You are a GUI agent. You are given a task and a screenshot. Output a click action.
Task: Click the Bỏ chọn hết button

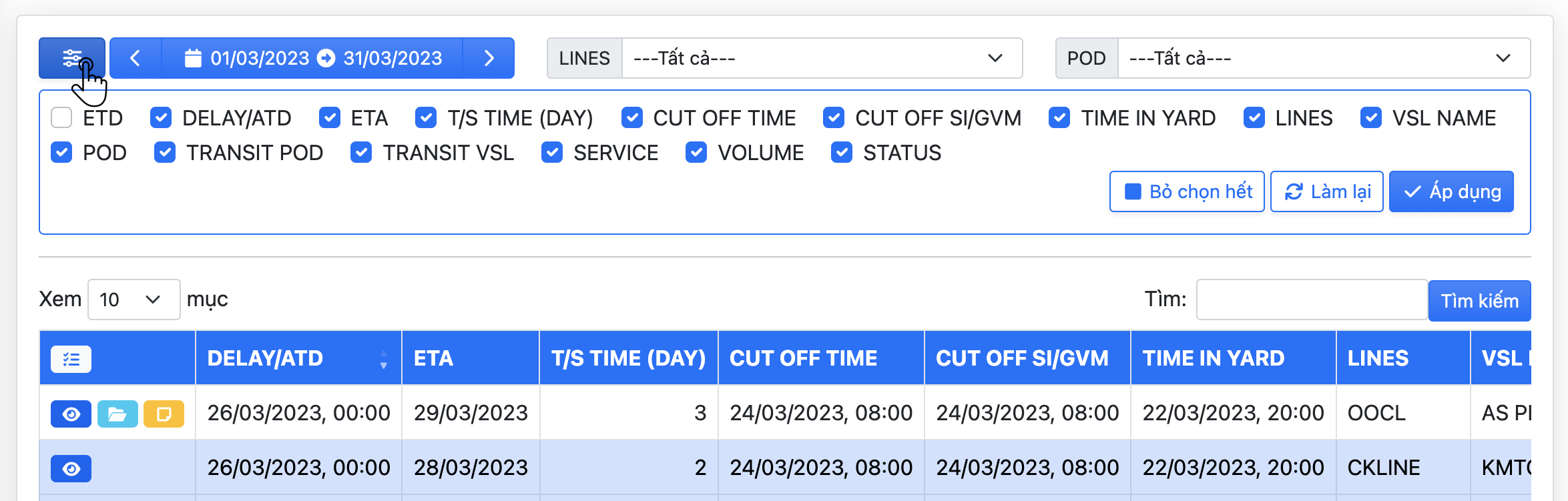pyautogui.click(x=1187, y=192)
